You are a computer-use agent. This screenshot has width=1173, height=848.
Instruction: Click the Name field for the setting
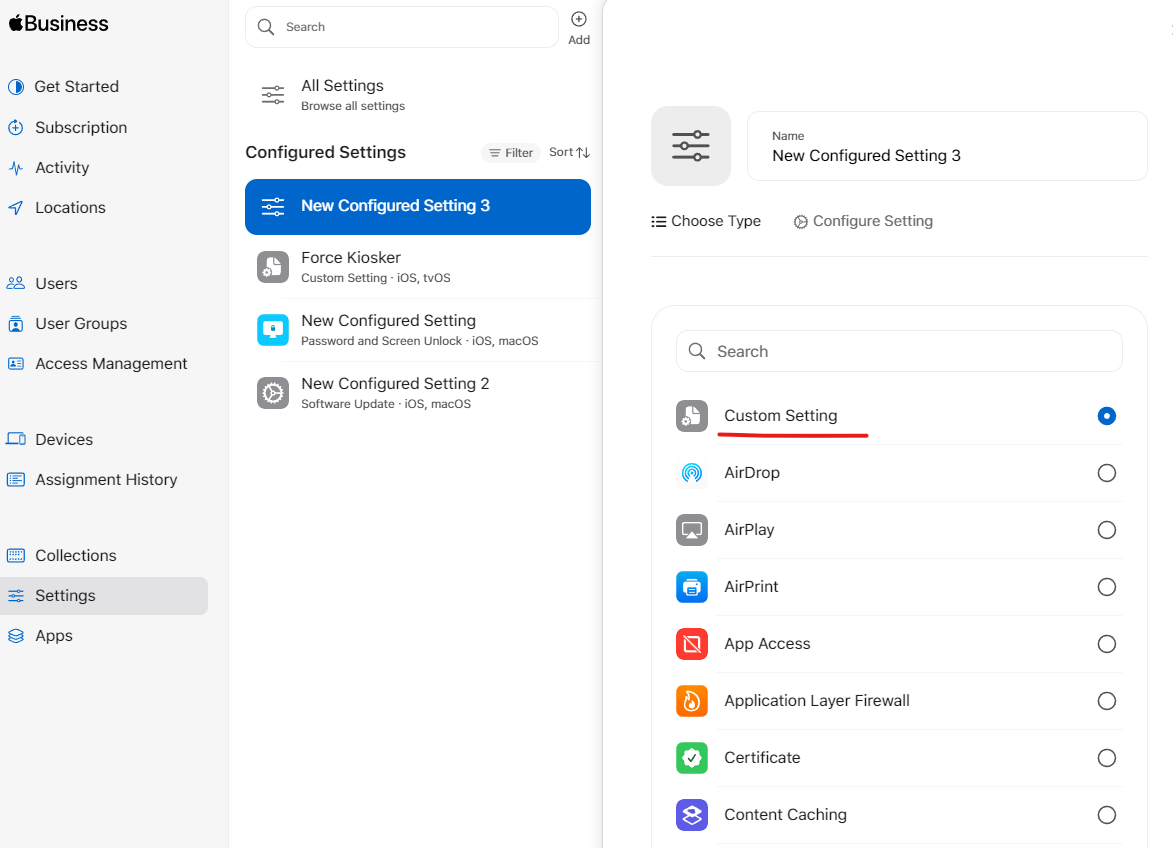[947, 146]
